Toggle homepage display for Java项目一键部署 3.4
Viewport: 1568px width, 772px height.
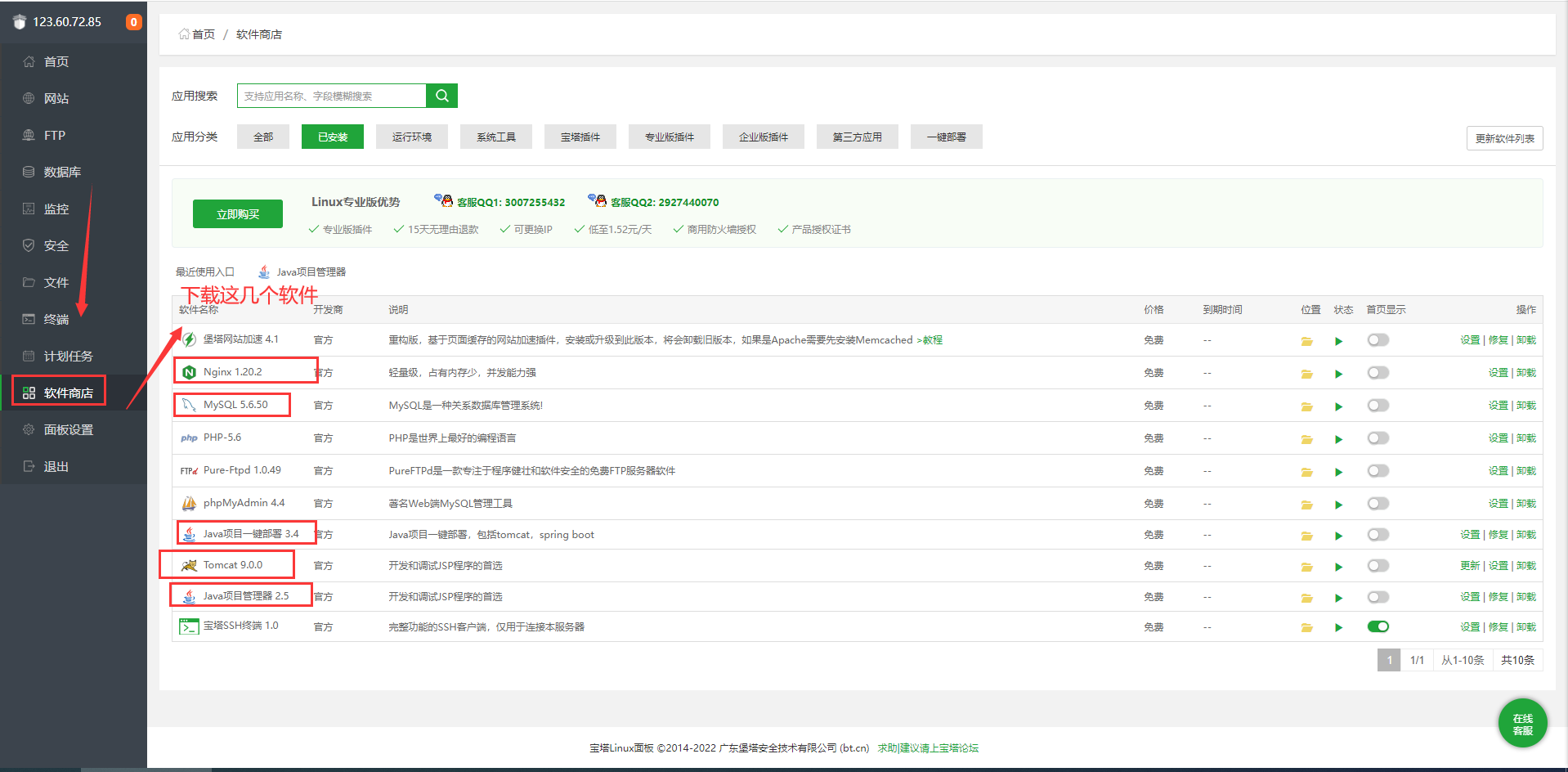pos(1378,535)
